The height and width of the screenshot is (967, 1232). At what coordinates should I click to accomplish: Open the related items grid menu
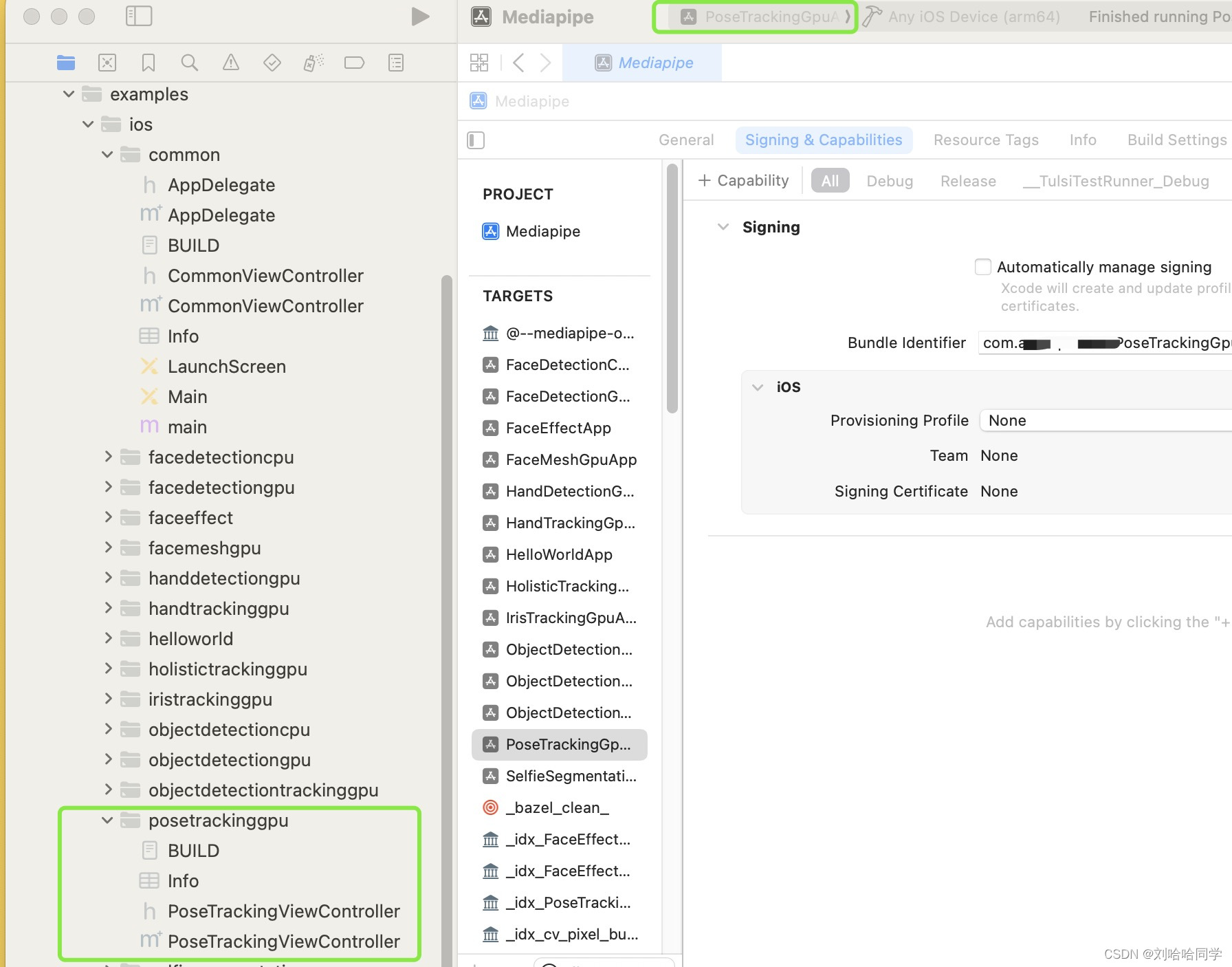479,63
